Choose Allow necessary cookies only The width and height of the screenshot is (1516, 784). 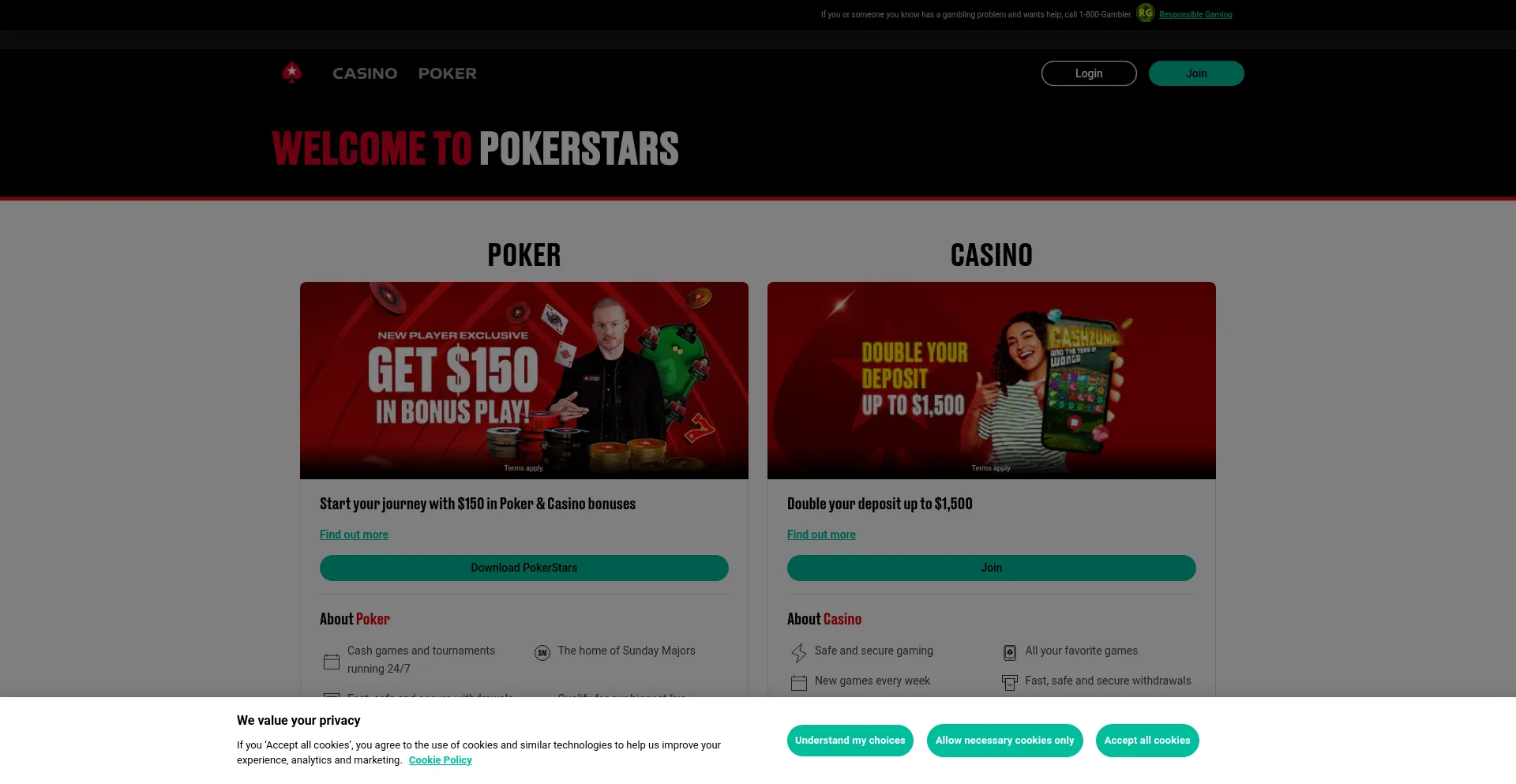(1005, 741)
